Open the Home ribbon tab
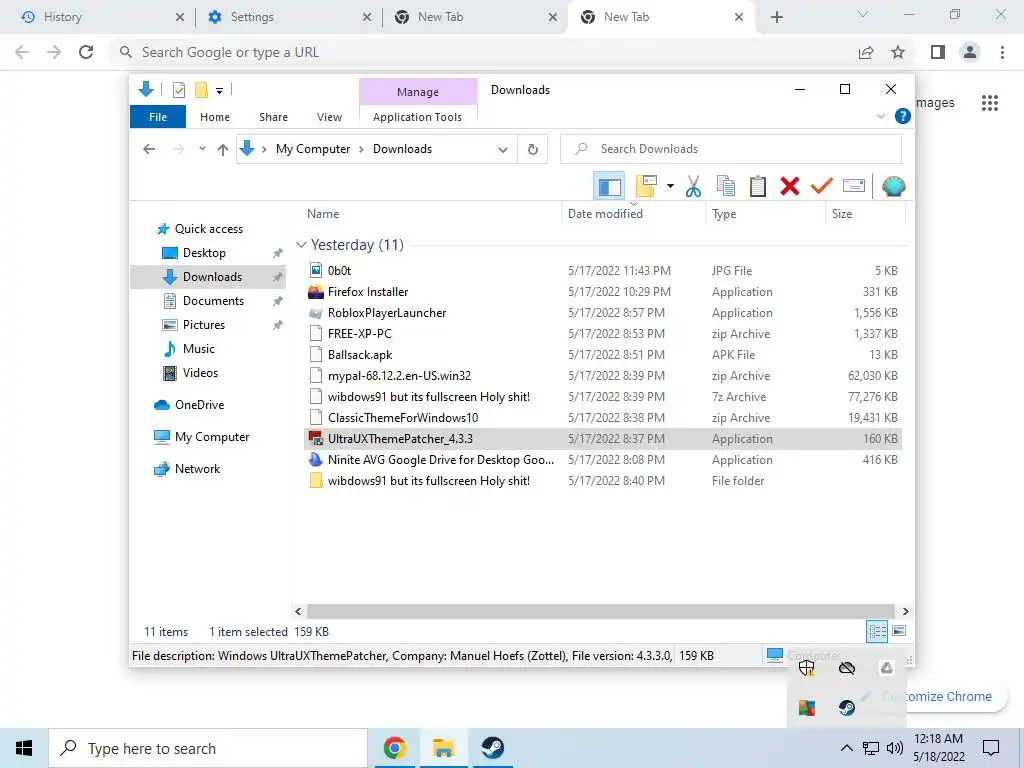 pyautogui.click(x=215, y=117)
